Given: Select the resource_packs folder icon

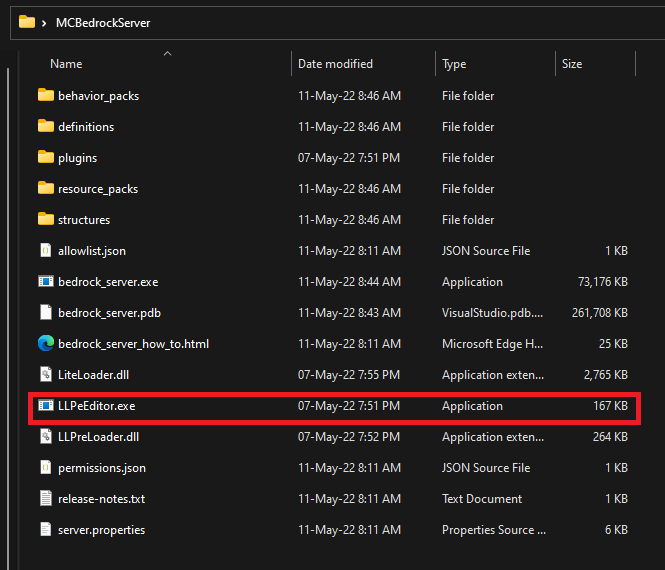Looking at the screenshot, I should [46, 188].
